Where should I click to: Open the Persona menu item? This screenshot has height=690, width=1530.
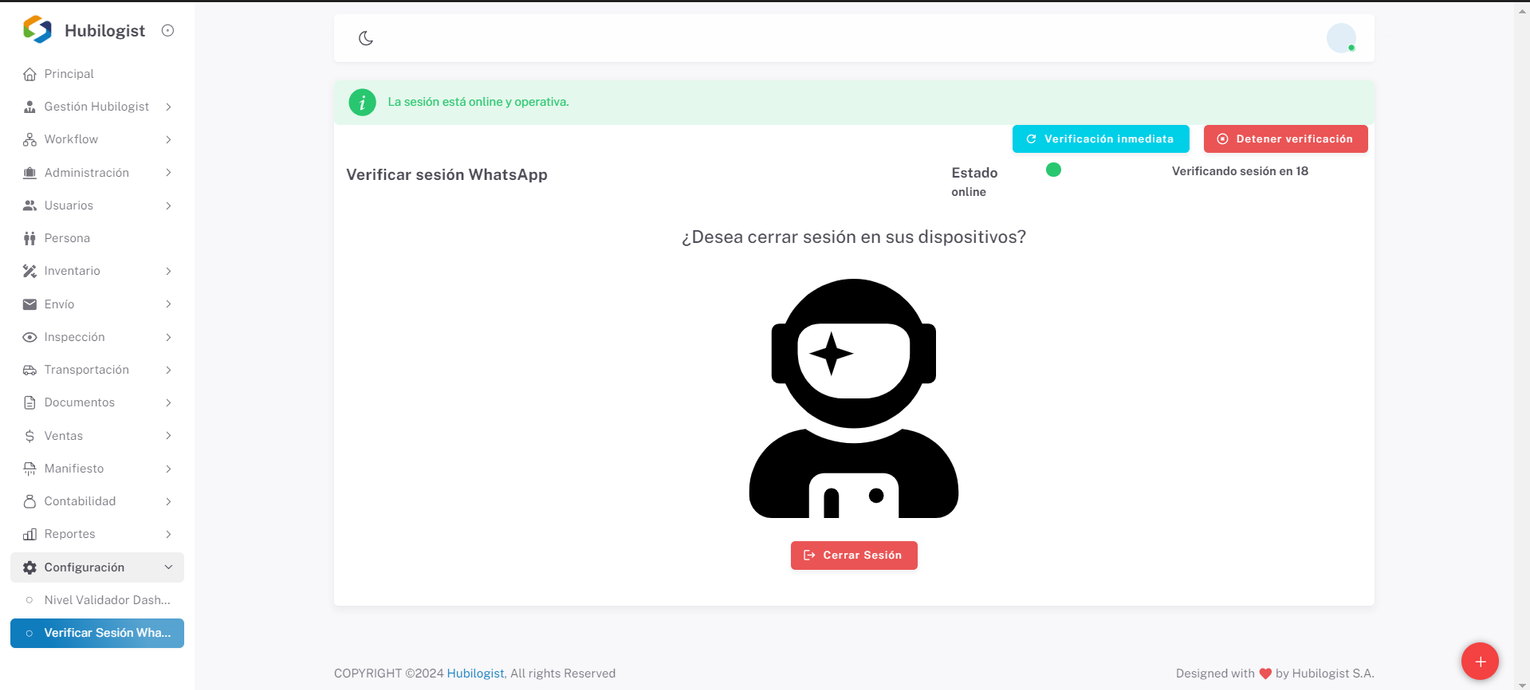67,238
